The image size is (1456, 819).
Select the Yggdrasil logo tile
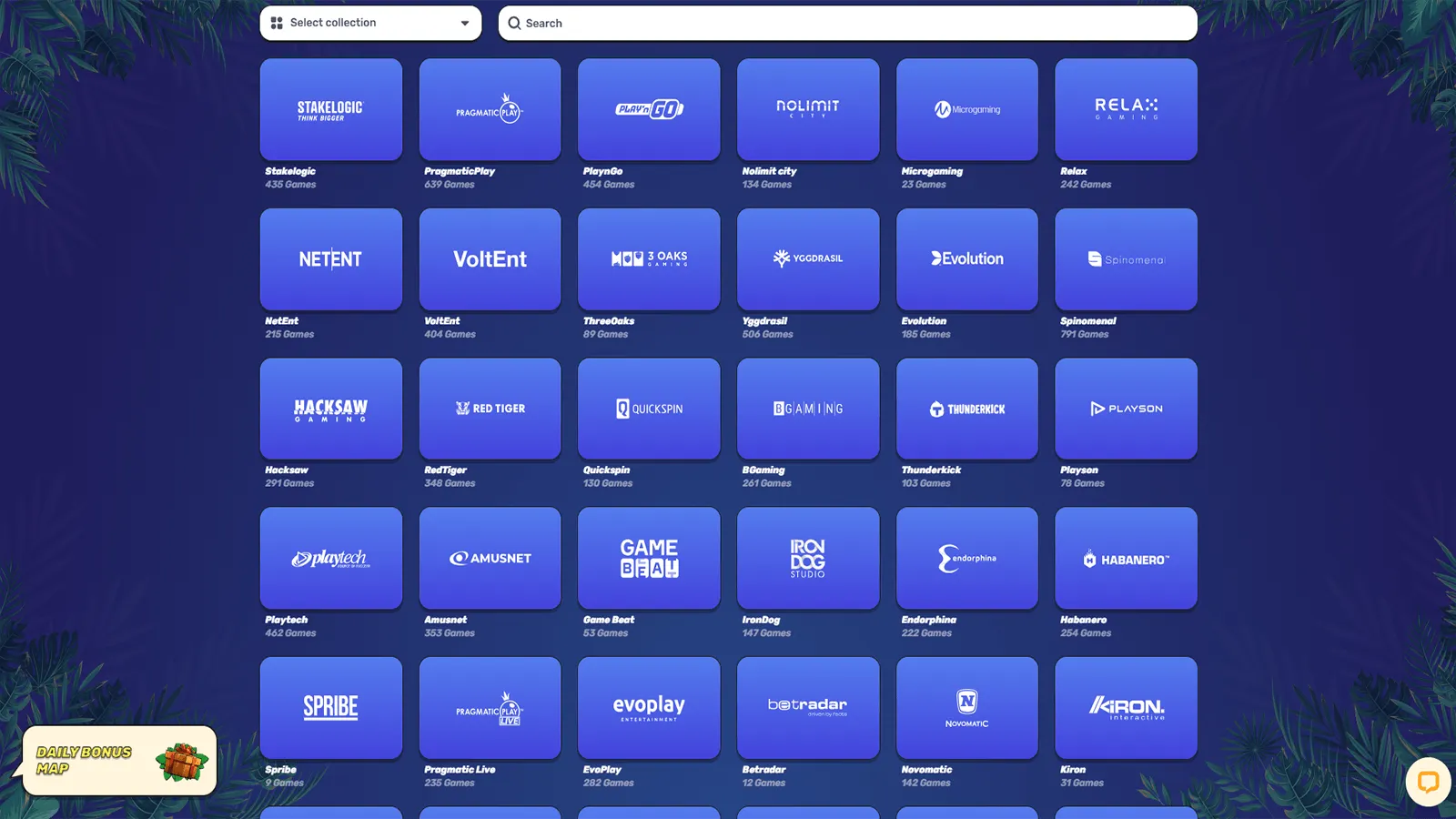pos(808,259)
